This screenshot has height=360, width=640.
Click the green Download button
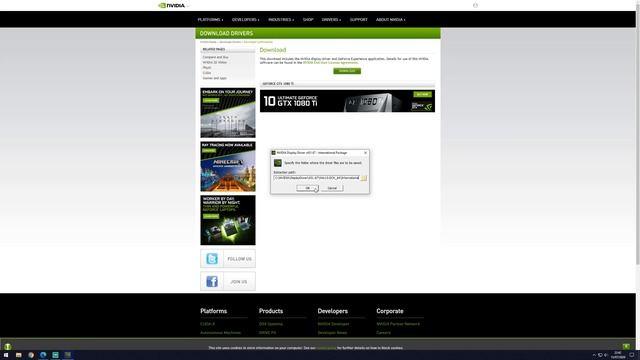pos(347,71)
